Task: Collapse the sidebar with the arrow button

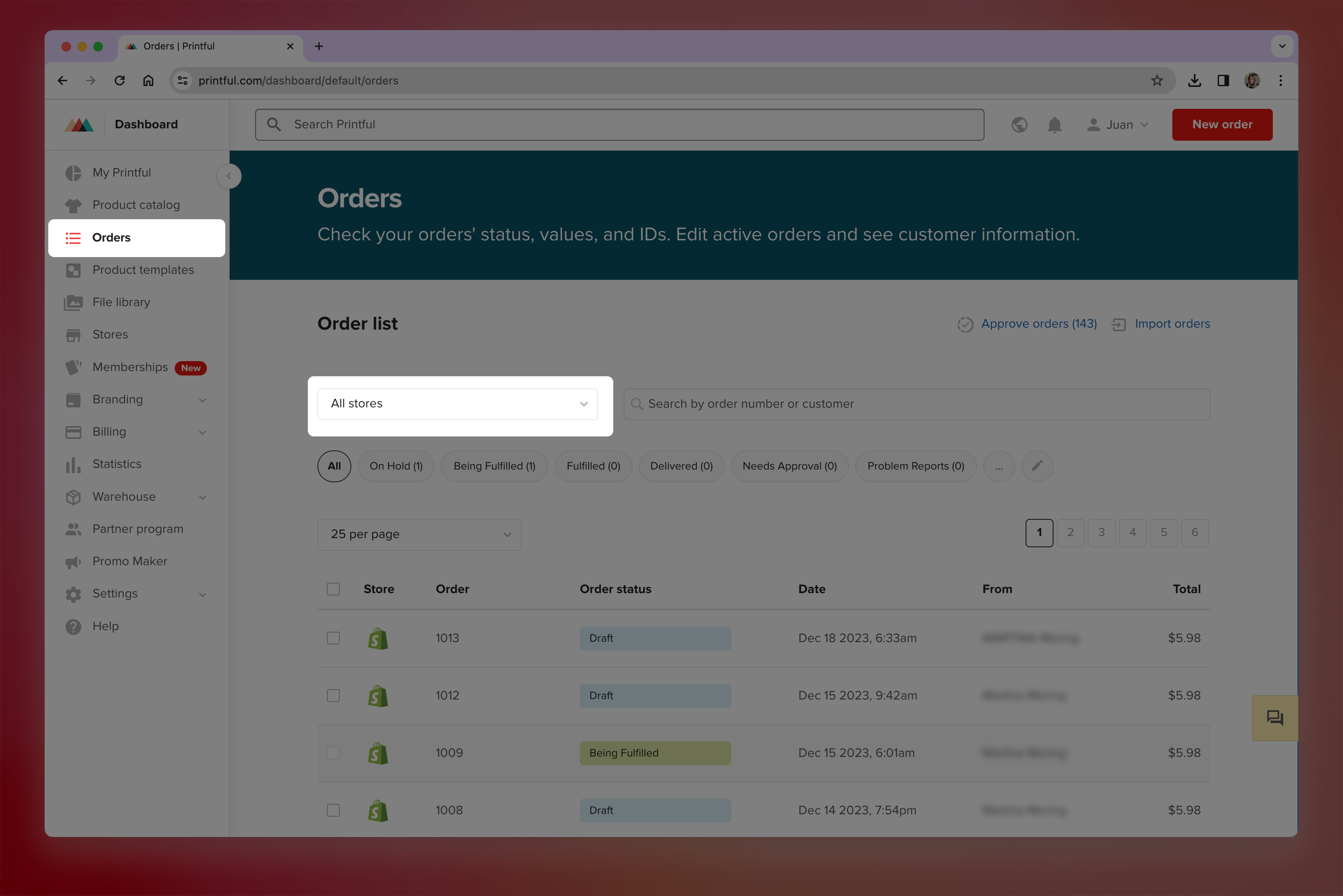Action: click(x=229, y=176)
